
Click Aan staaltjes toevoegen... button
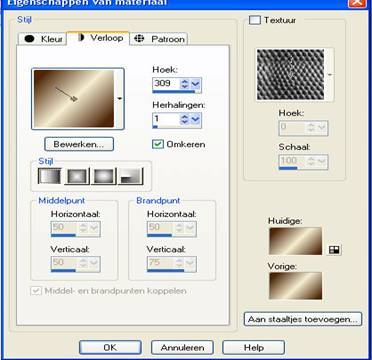coord(303,319)
